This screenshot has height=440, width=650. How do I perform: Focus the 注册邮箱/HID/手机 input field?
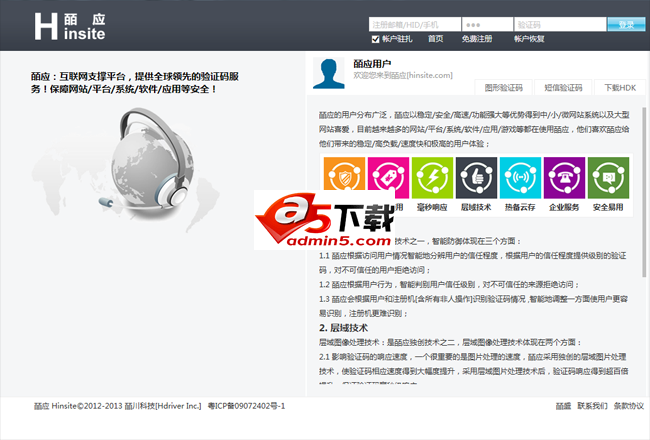pos(415,24)
